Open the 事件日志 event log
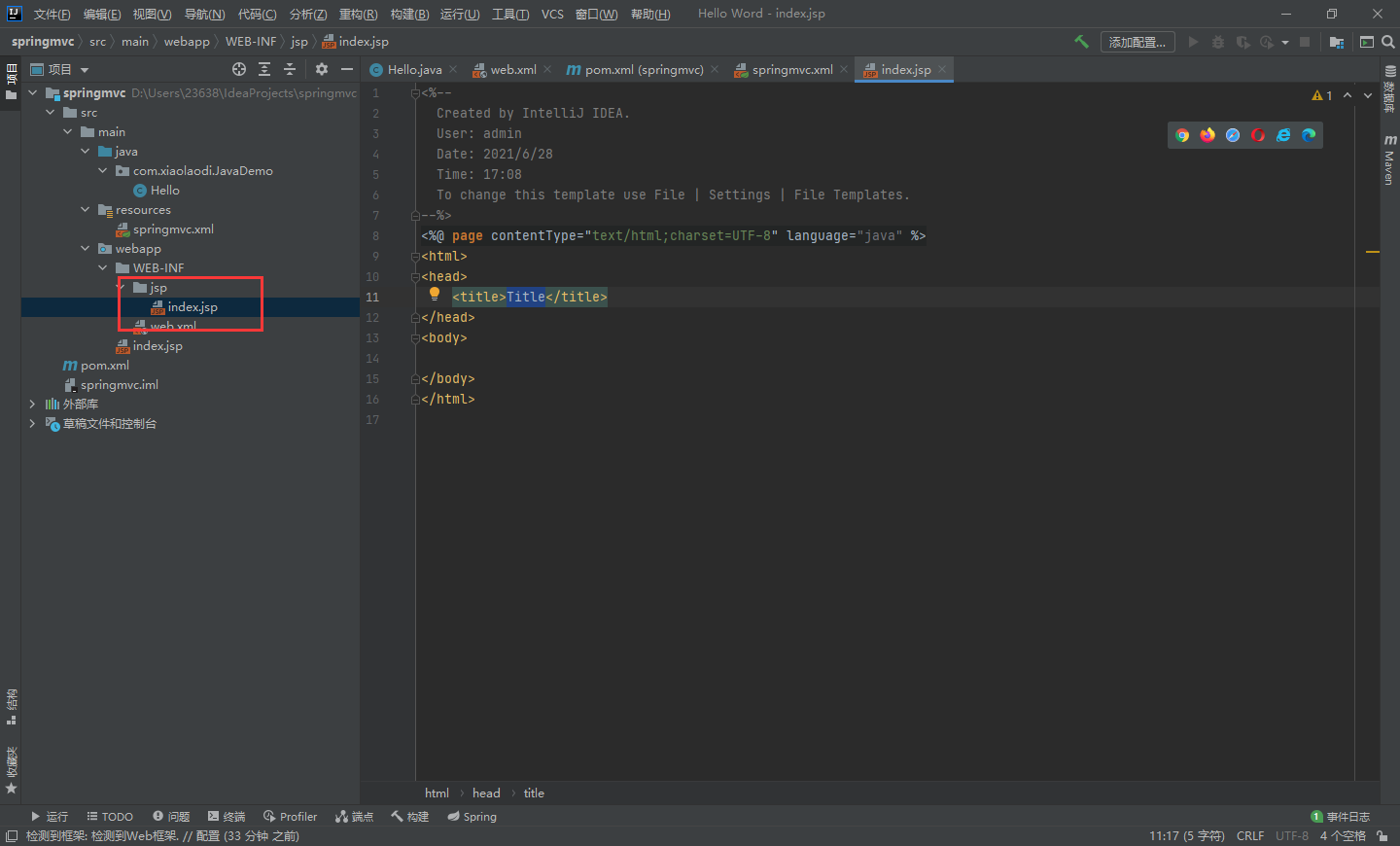Image resolution: width=1400 pixels, height=846 pixels. pyautogui.click(x=1341, y=817)
